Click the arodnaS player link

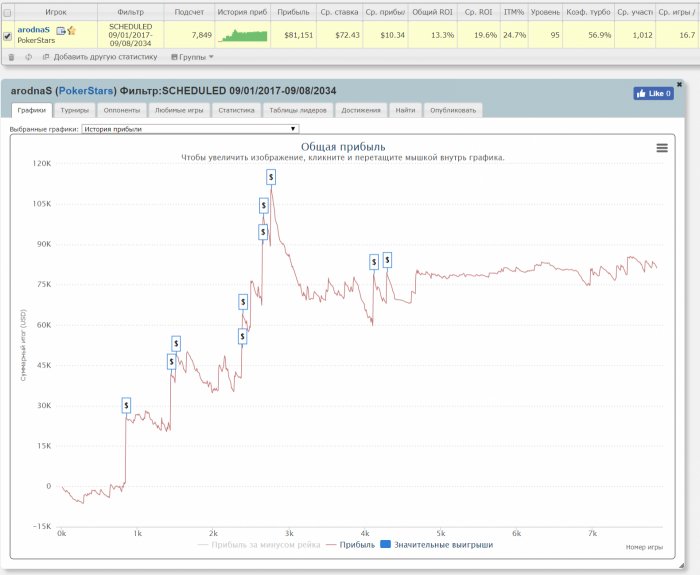tap(33, 29)
